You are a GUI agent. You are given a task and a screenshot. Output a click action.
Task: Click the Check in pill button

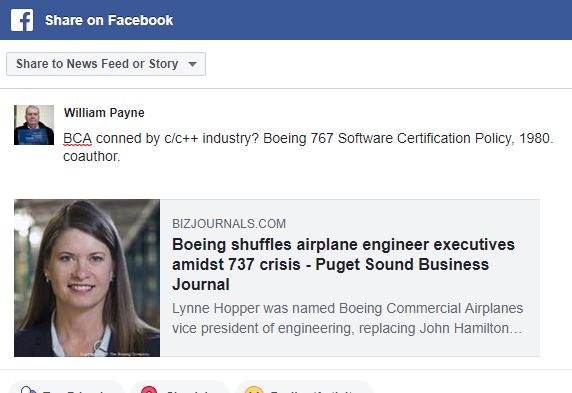pos(179,387)
